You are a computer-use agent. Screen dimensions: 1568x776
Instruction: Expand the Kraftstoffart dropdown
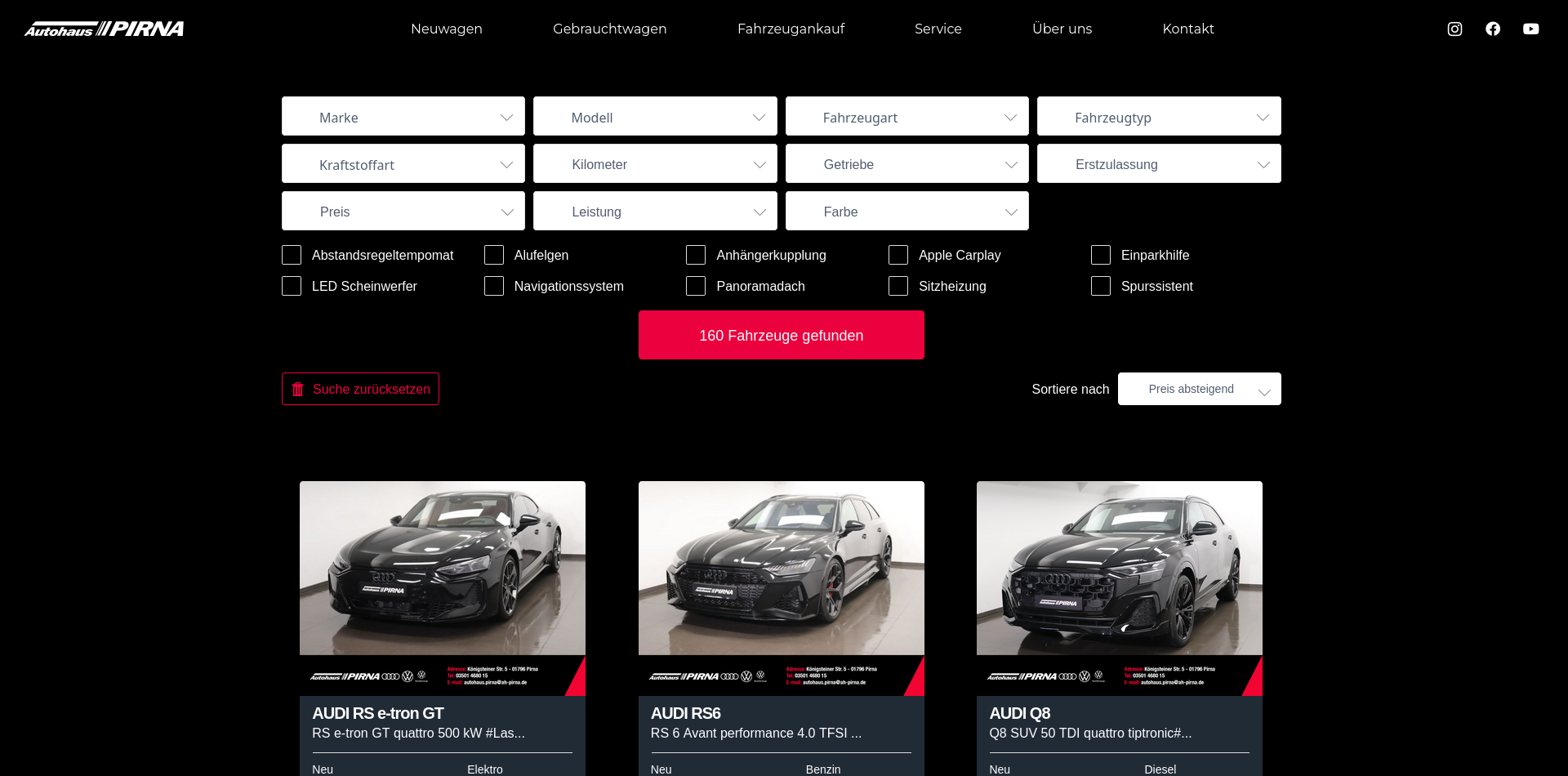[403, 164]
